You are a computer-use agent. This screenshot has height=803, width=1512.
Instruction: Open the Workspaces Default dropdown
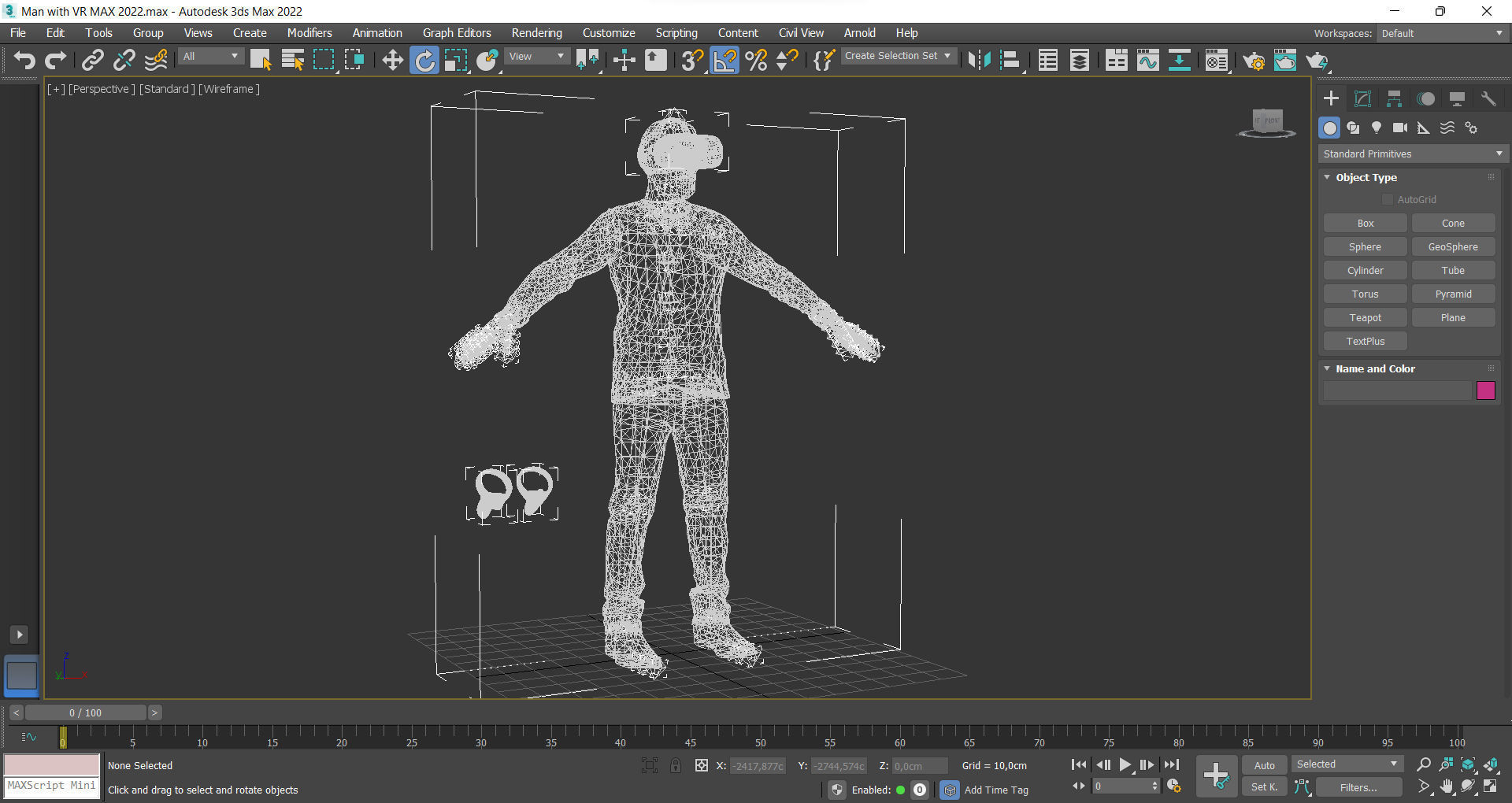point(1442,33)
